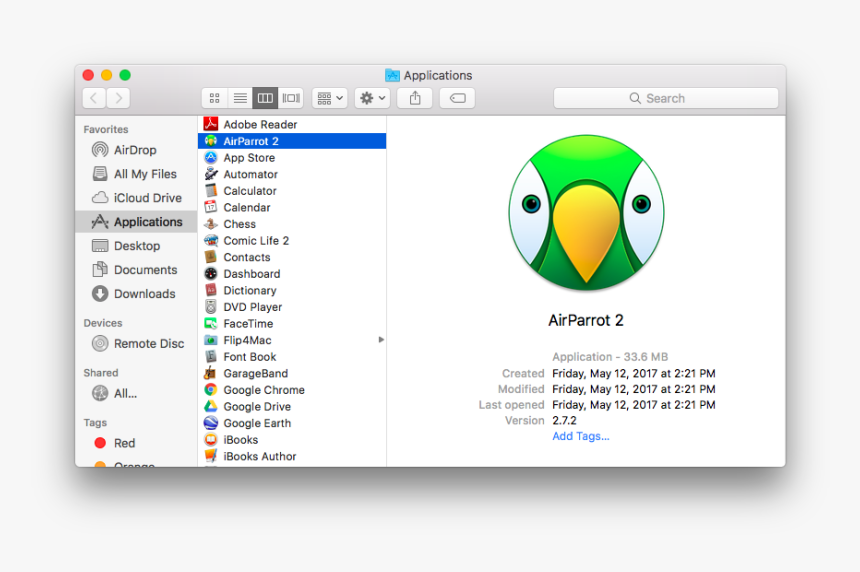Click the Applications folder icon in title
Screen dimensions: 860x572
pos(392,75)
